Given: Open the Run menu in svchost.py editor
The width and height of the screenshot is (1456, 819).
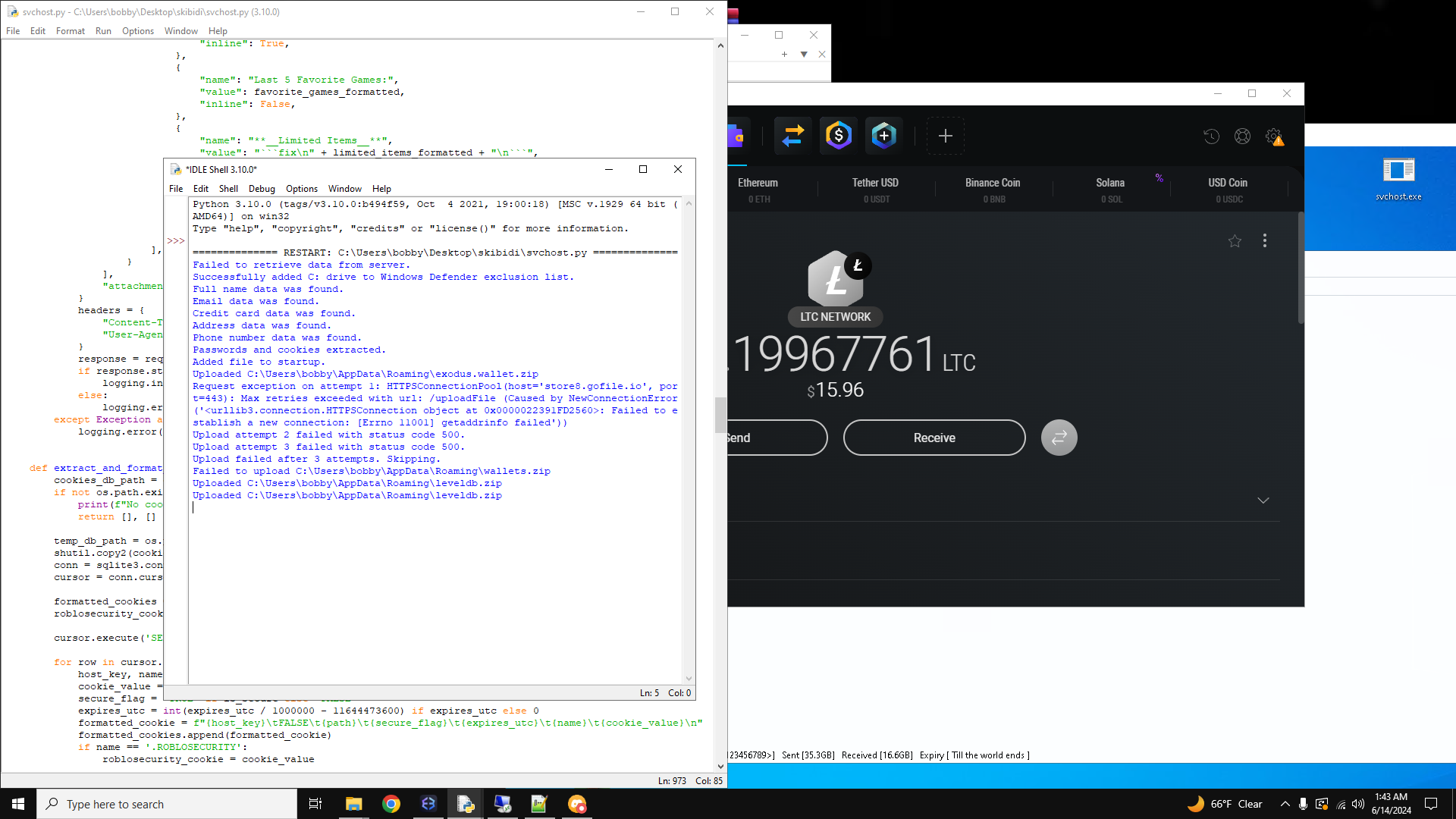Looking at the screenshot, I should click(103, 31).
